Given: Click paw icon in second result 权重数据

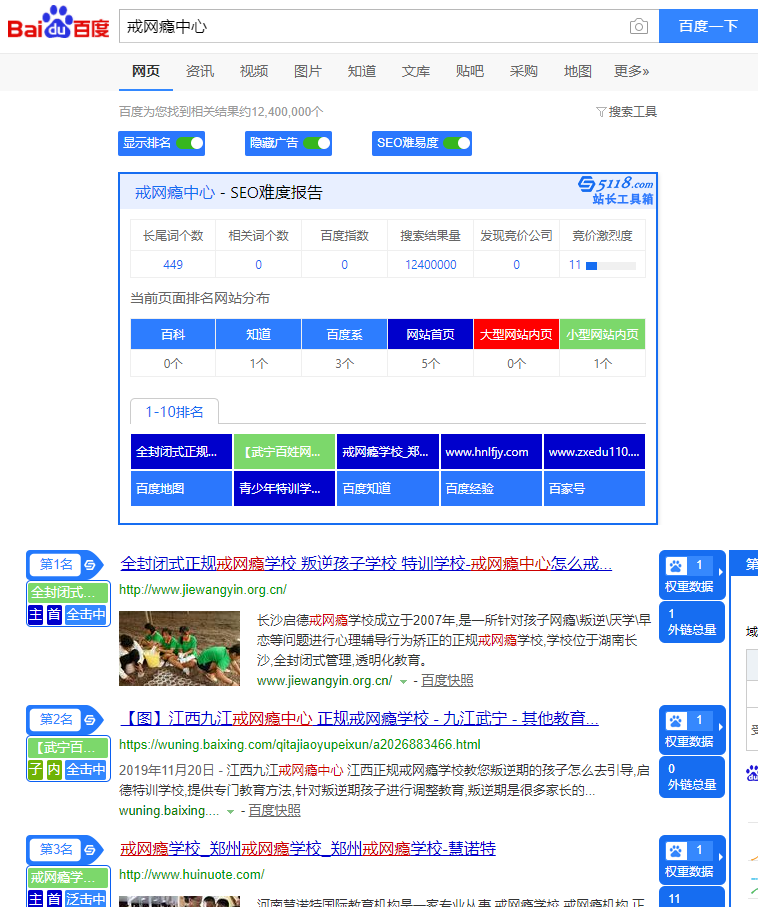Looking at the screenshot, I should 675,721.
